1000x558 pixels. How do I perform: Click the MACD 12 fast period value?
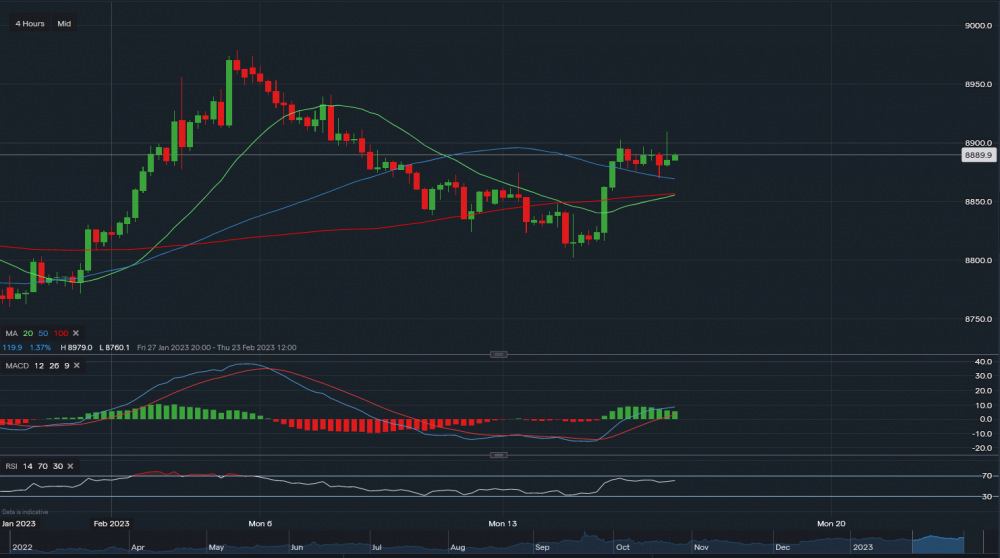tap(37, 366)
